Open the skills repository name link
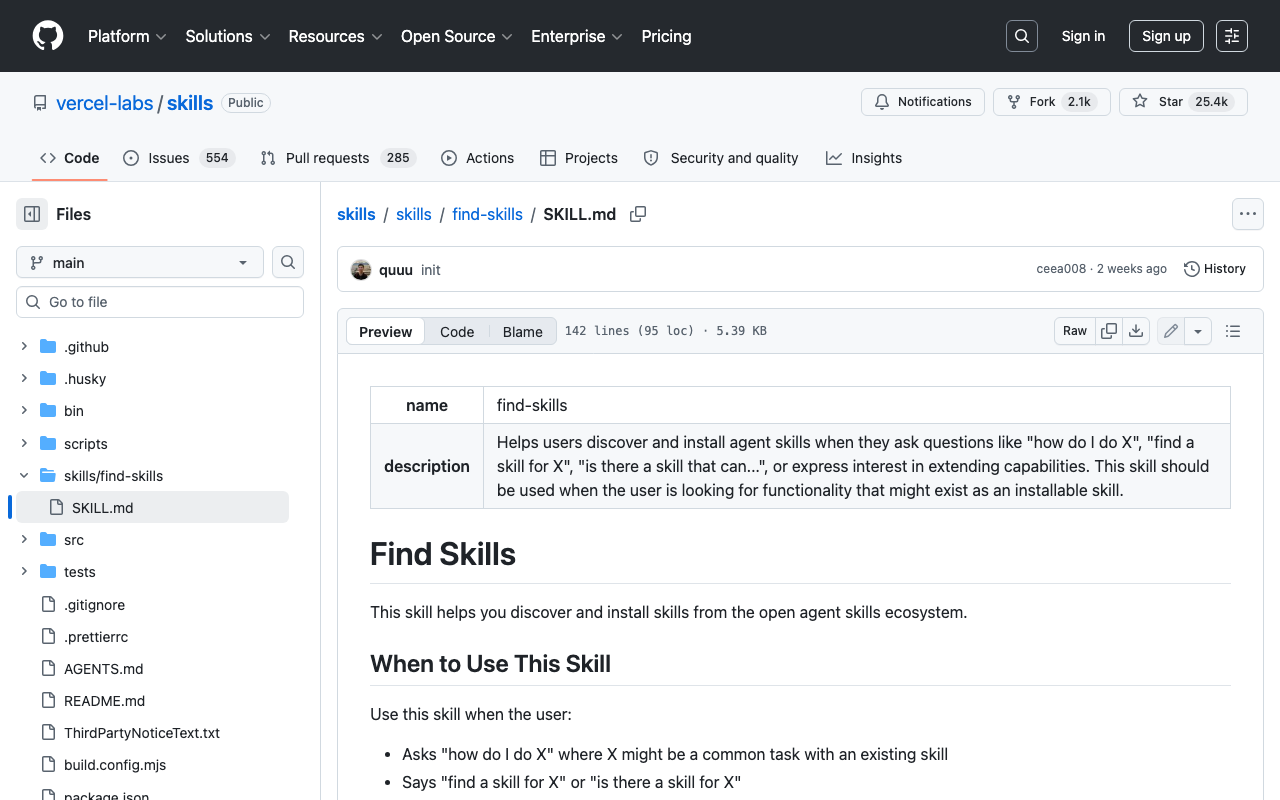The height and width of the screenshot is (800, 1280). pyautogui.click(x=190, y=103)
